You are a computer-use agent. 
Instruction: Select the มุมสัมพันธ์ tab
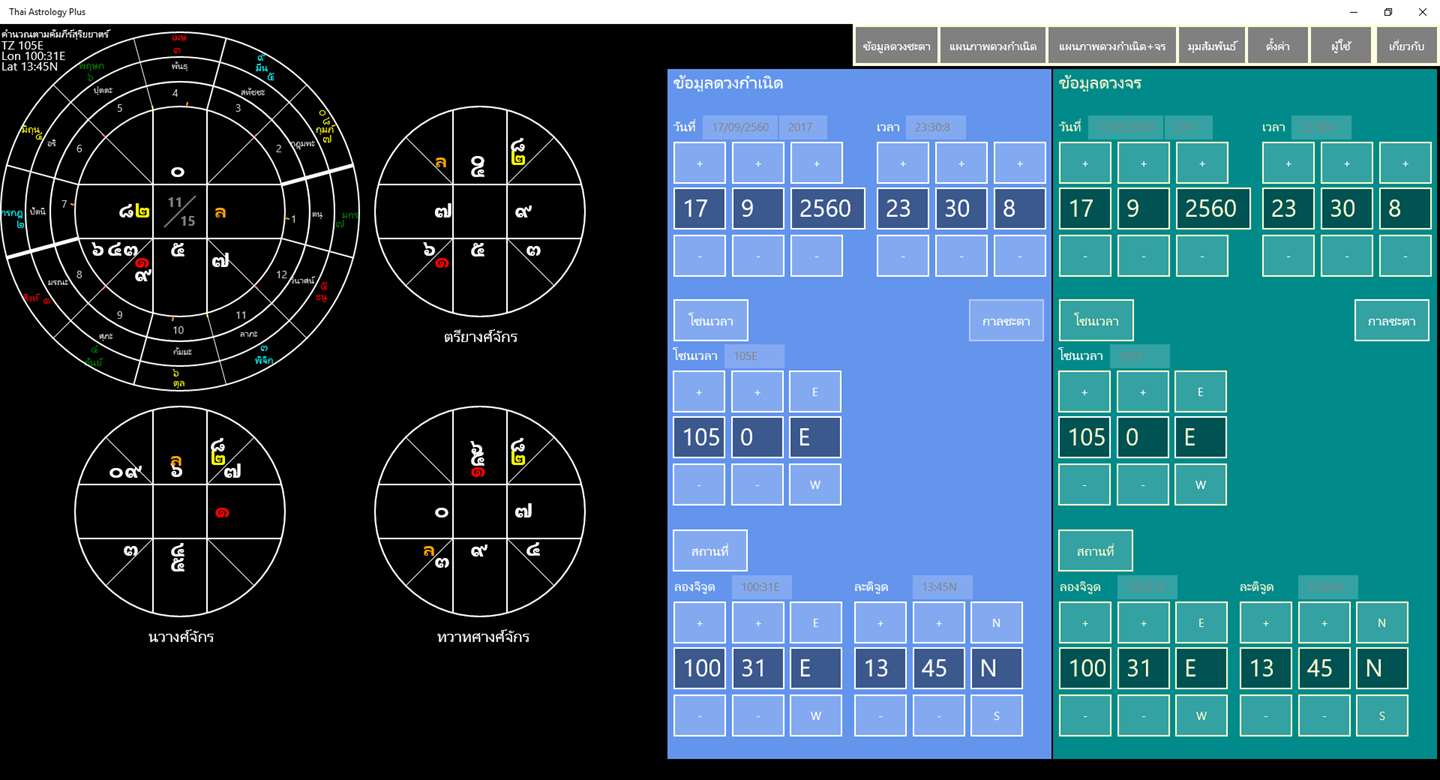(1212, 46)
